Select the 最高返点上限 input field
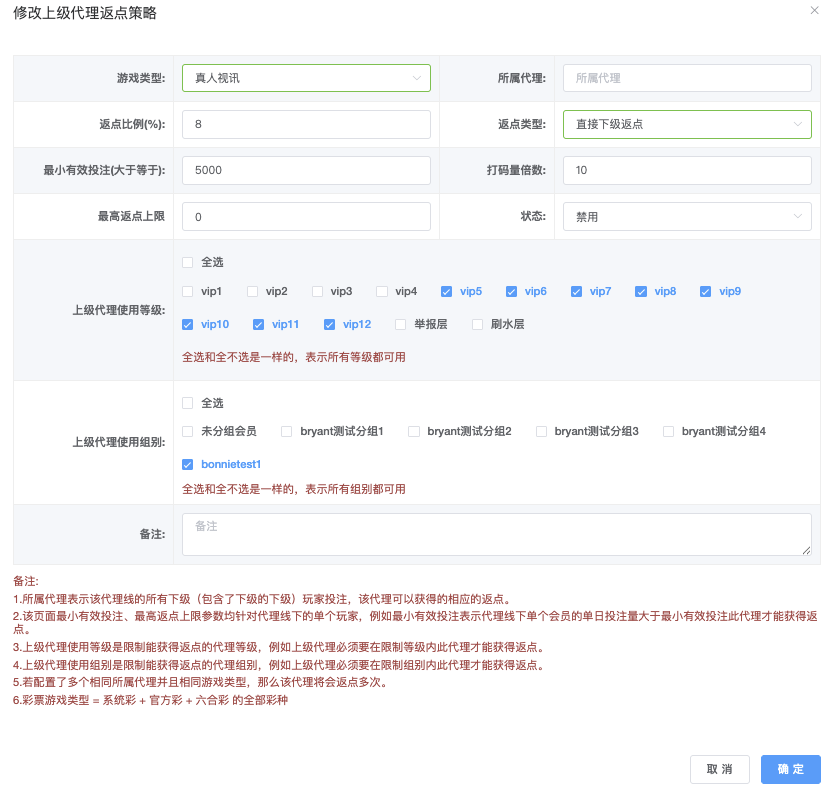This screenshot has height=788, width=829. click(x=306, y=216)
